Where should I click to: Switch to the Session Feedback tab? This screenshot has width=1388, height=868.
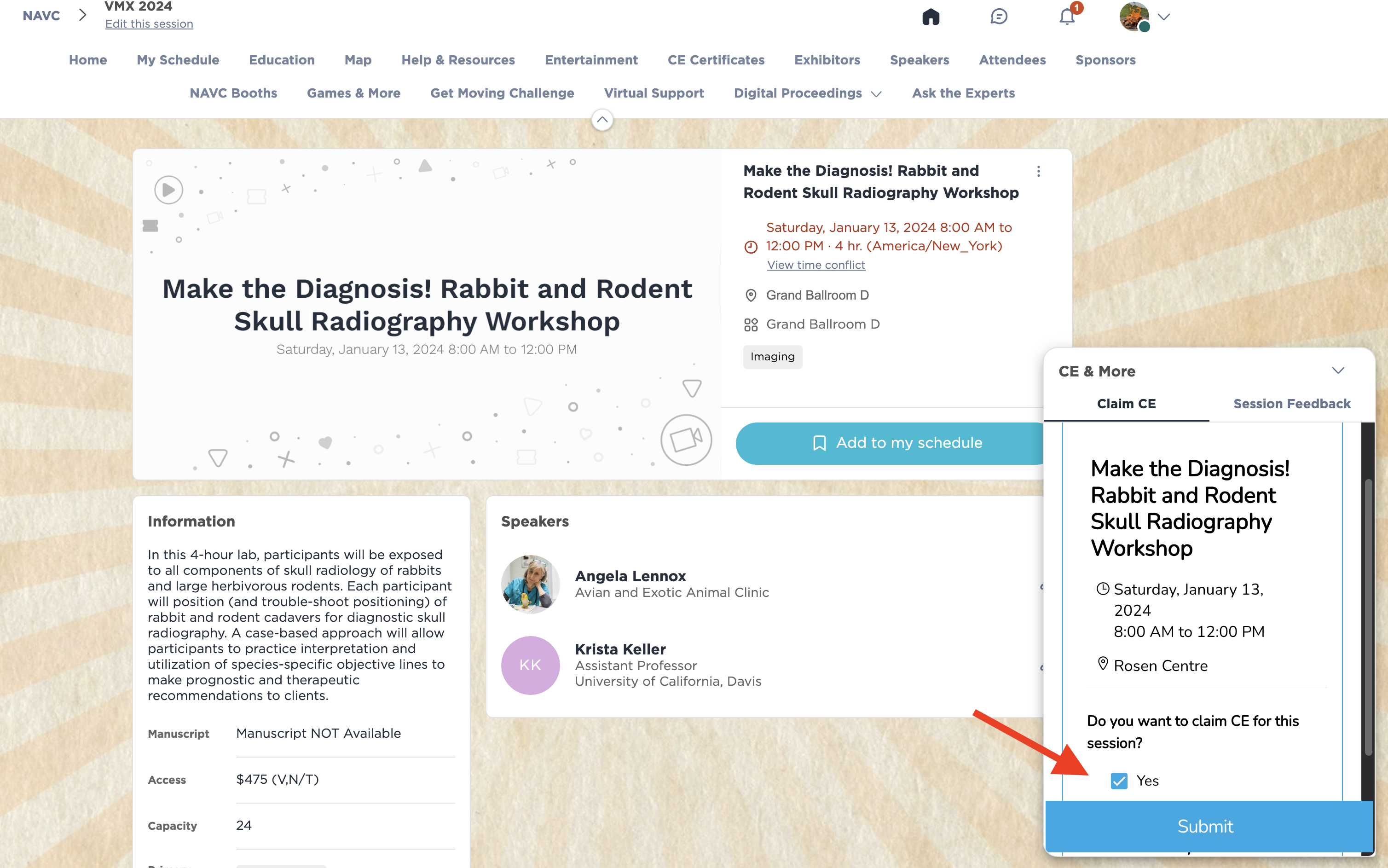coord(1291,404)
